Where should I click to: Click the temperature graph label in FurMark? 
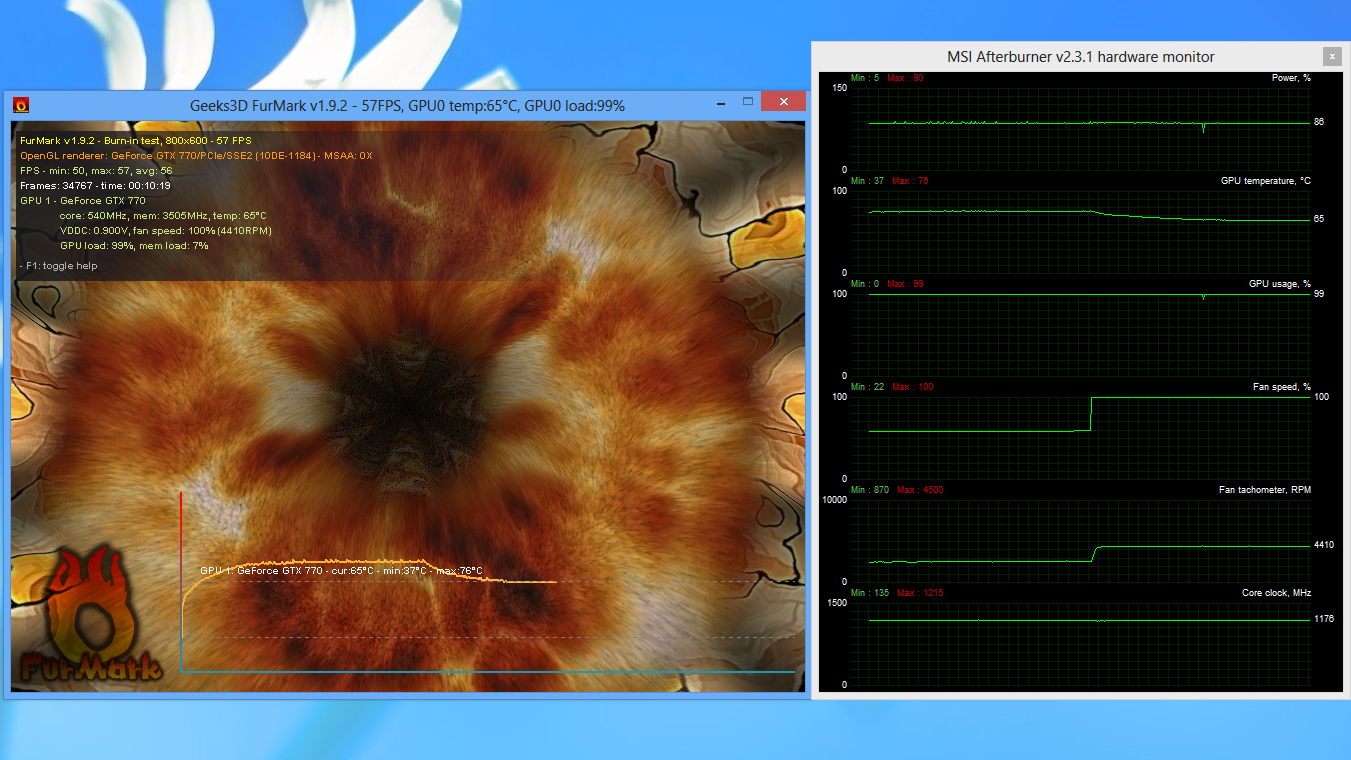point(341,571)
